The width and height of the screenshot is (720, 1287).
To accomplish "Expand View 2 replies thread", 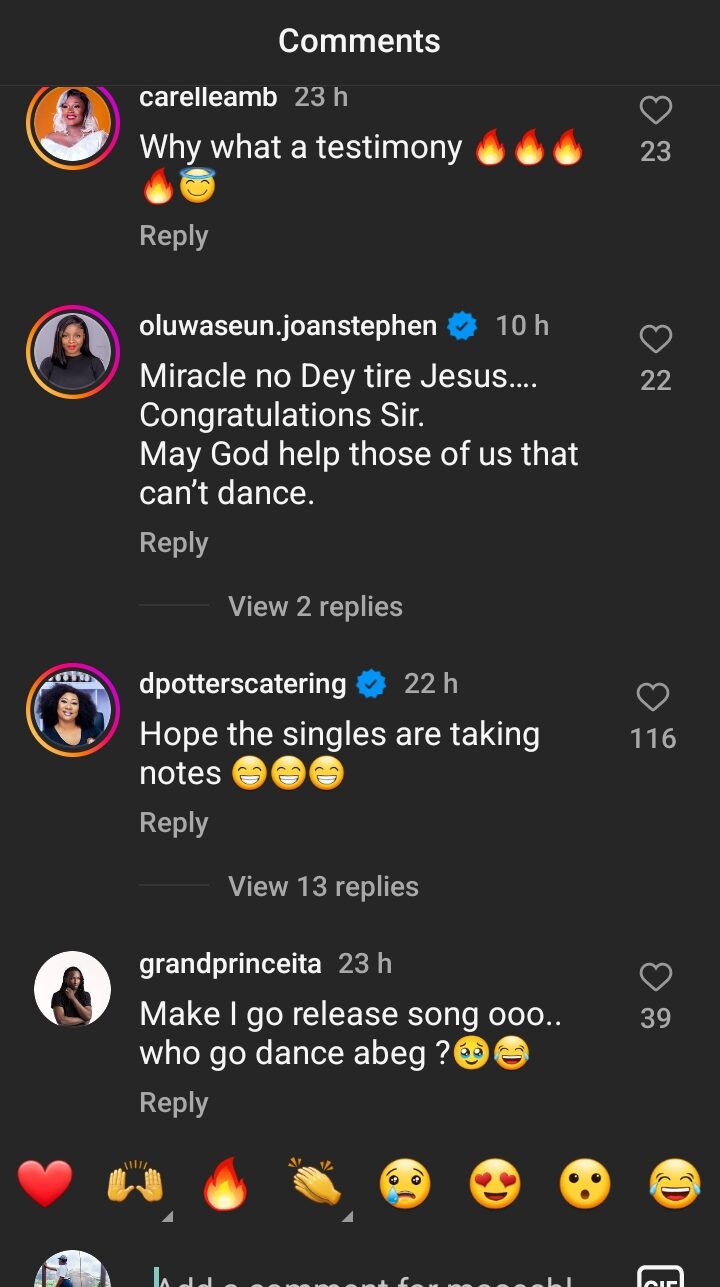I will click(315, 606).
